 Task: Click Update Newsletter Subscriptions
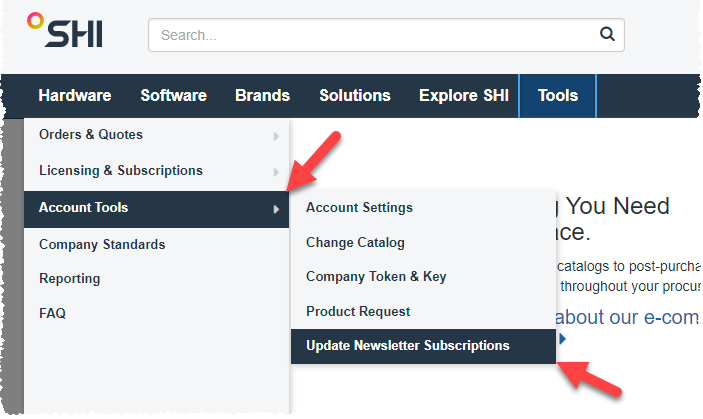[x=423, y=346]
